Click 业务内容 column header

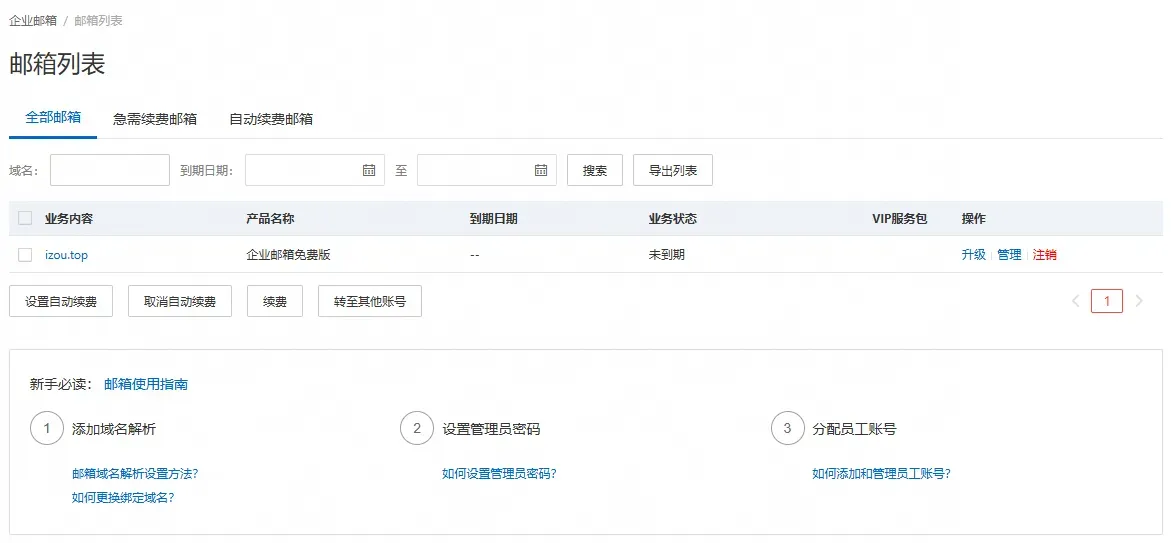[69, 219]
